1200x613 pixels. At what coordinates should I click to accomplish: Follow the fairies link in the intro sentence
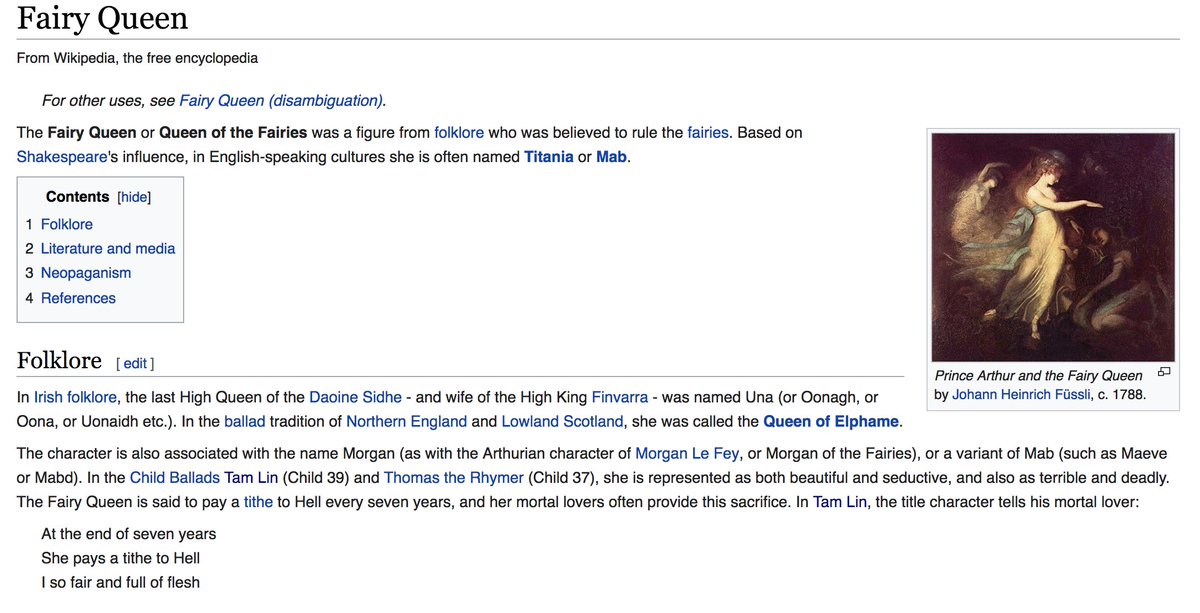coord(708,132)
